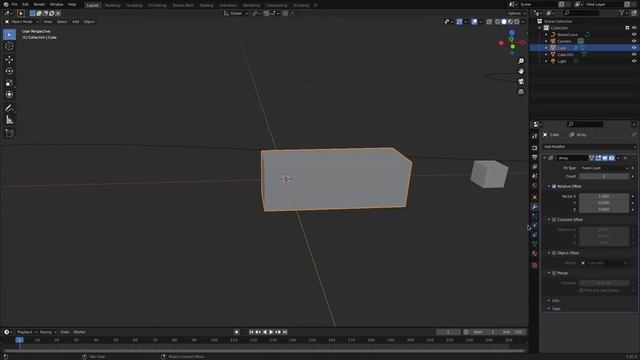This screenshot has height=360, width=640.
Task: Open the Material properties tab icon
Action: click(535, 253)
